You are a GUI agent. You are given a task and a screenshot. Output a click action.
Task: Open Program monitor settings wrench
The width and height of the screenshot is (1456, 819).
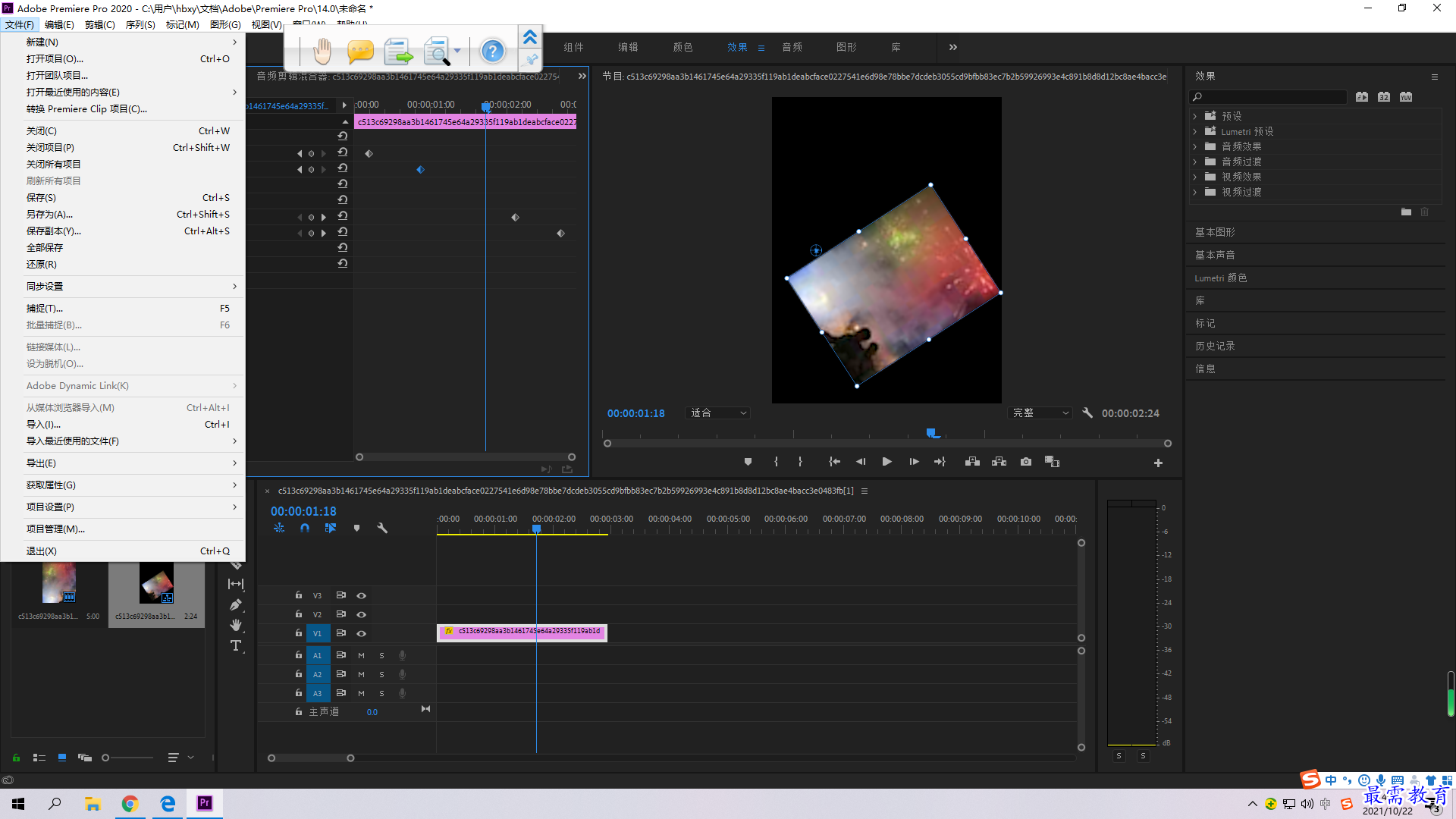coord(1087,413)
